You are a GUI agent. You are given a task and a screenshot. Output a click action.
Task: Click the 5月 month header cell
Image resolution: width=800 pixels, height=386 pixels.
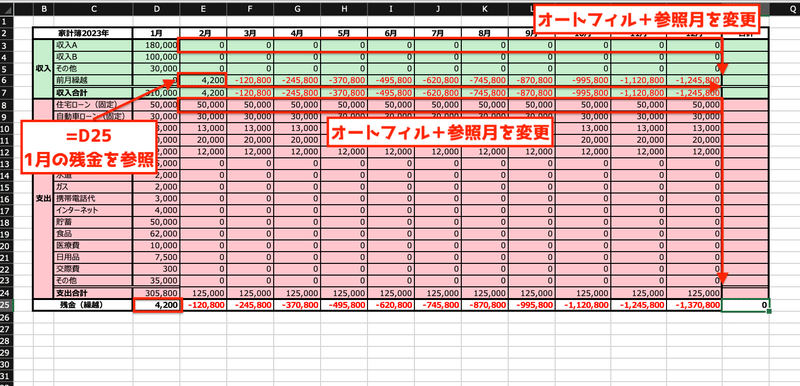tap(344, 34)
